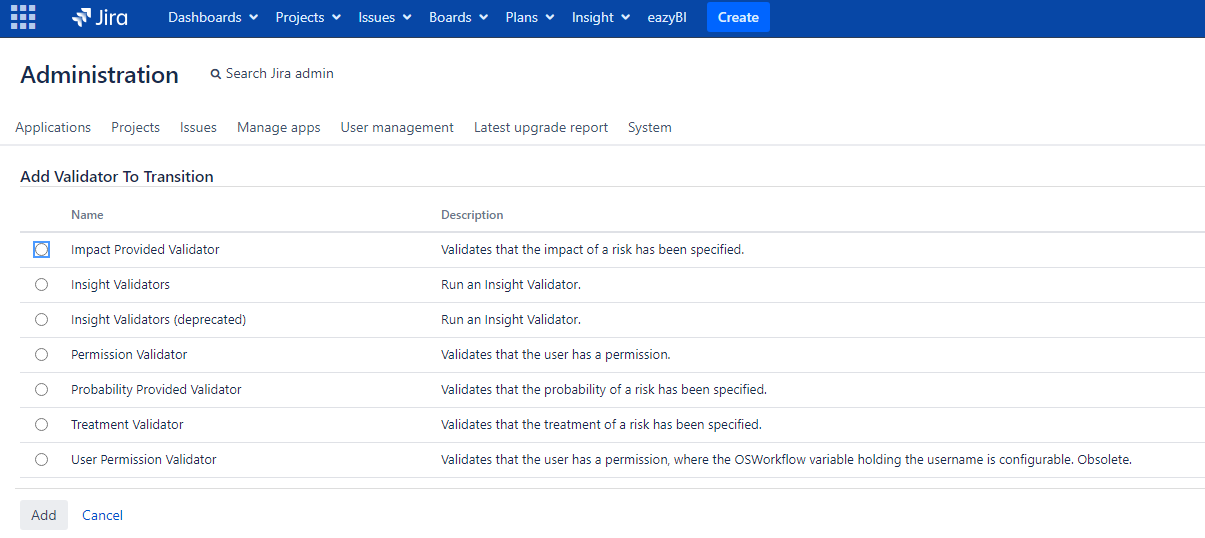1205x538 pixels.
Task: Click description mentioning OSWorkflow variable
Action: click(786, 460)
